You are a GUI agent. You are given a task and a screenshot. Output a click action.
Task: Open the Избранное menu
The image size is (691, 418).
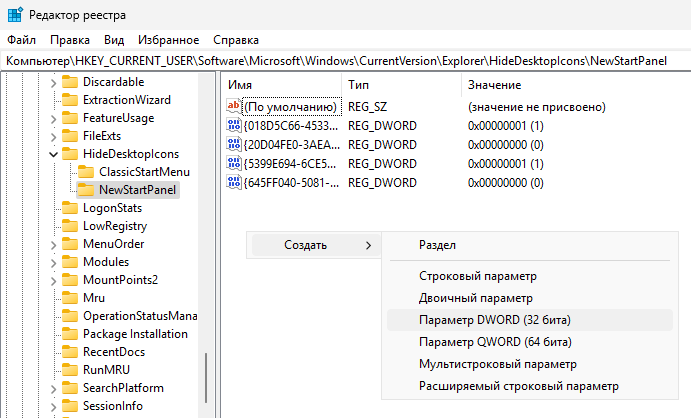[169, 40]
